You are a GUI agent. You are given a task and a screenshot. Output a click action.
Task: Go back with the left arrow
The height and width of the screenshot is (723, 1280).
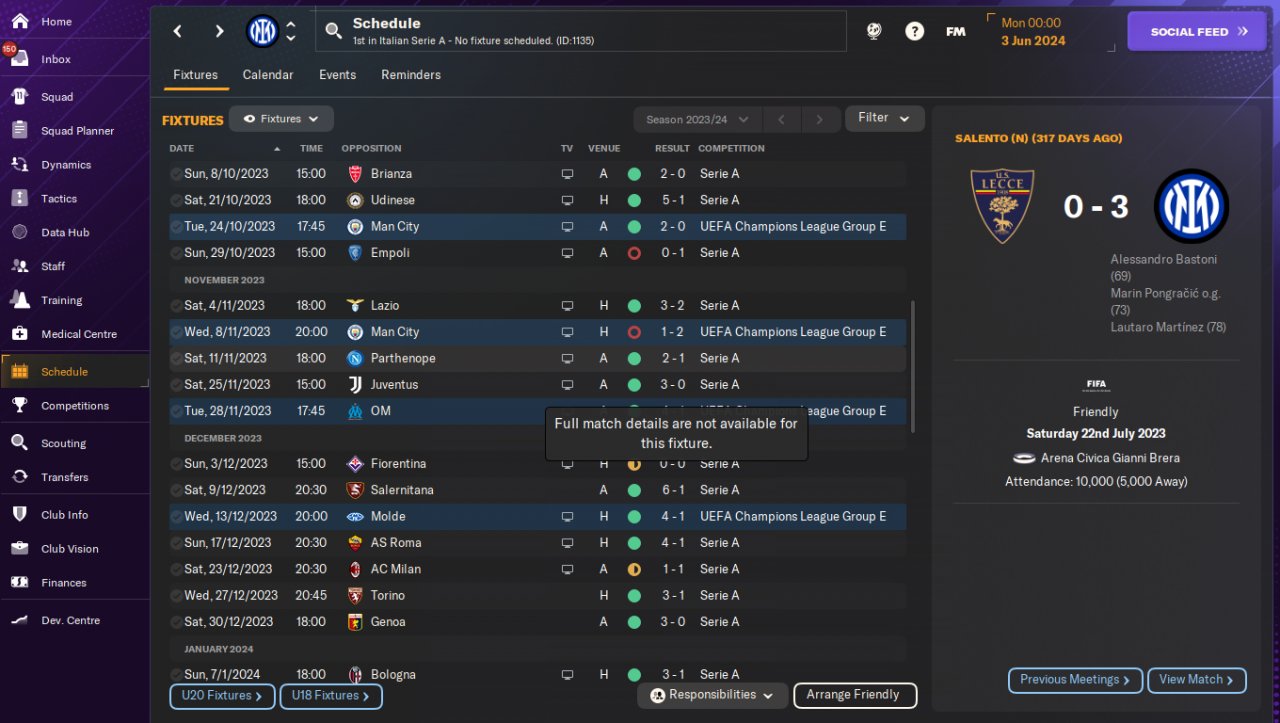178,32
